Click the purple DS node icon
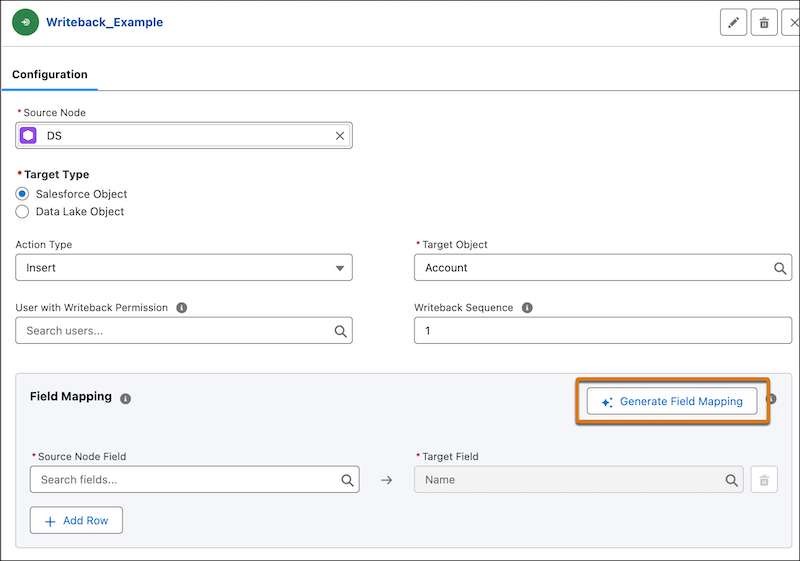Viewport: 800px width, 561px height. click(28, 136)
